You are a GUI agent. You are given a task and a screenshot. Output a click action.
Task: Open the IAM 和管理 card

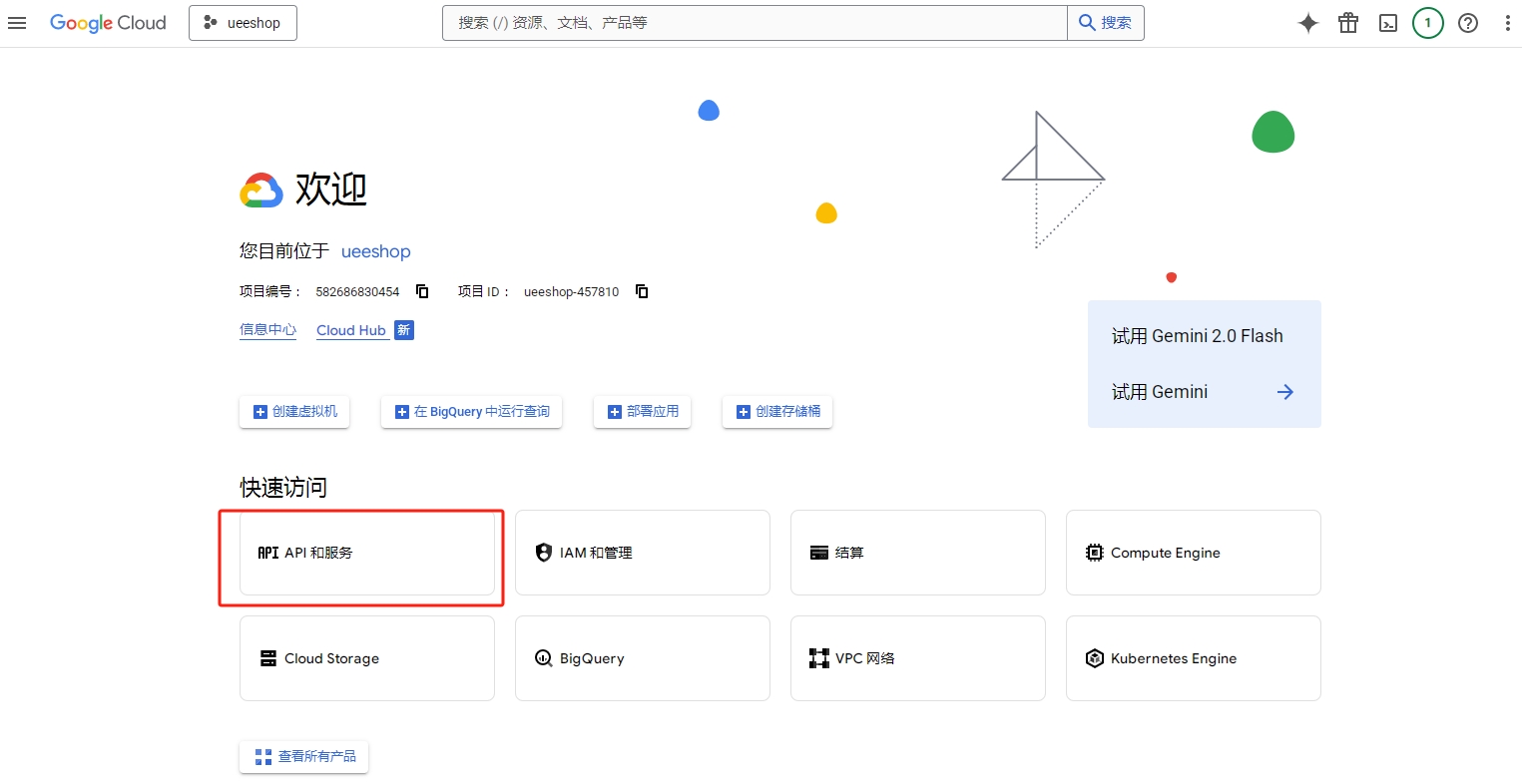[643, 553]
